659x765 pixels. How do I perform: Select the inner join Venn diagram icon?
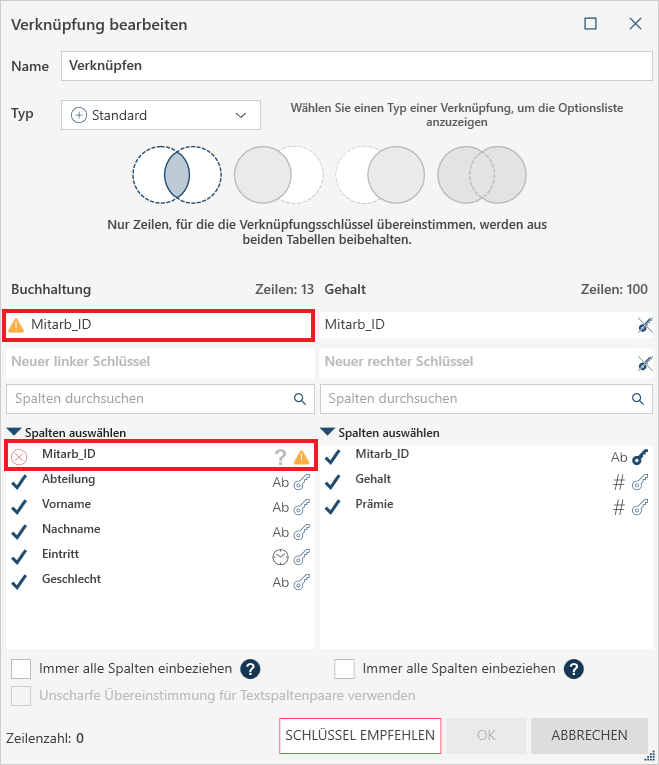[x=176, y=175]
